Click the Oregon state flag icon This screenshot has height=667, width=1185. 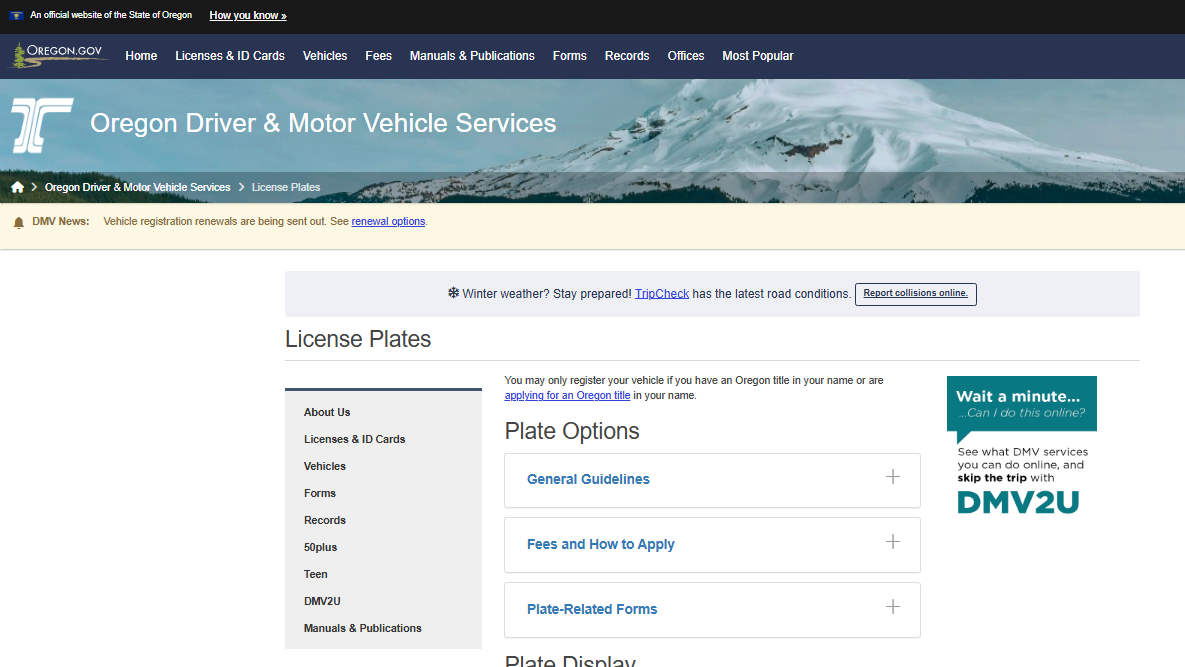[17, 15]
